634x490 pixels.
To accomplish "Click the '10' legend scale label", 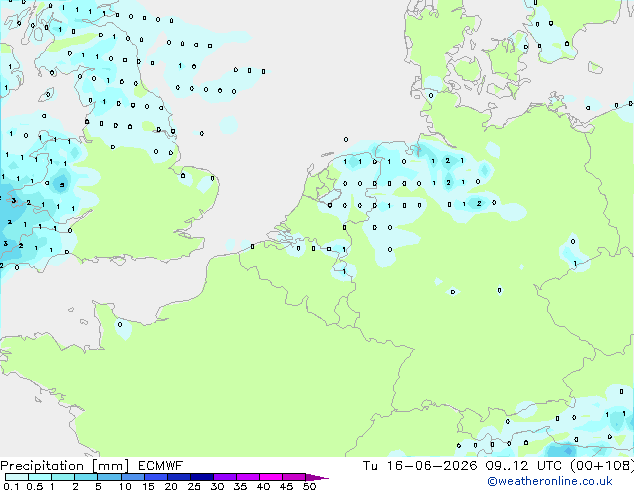I will click(125, 486).
